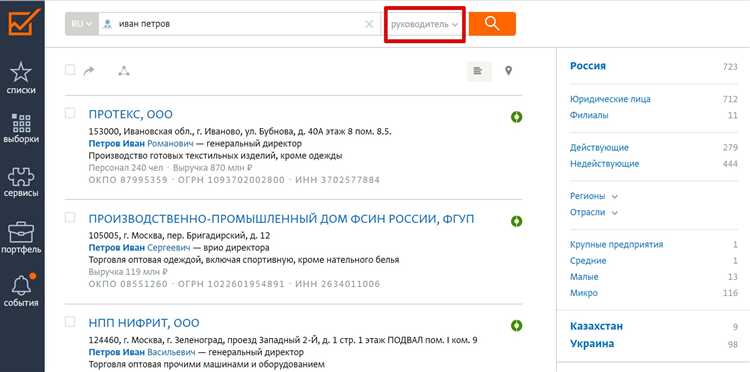Expand the Отрасли filter
750x372 pixels.
(x=594, y=212)
